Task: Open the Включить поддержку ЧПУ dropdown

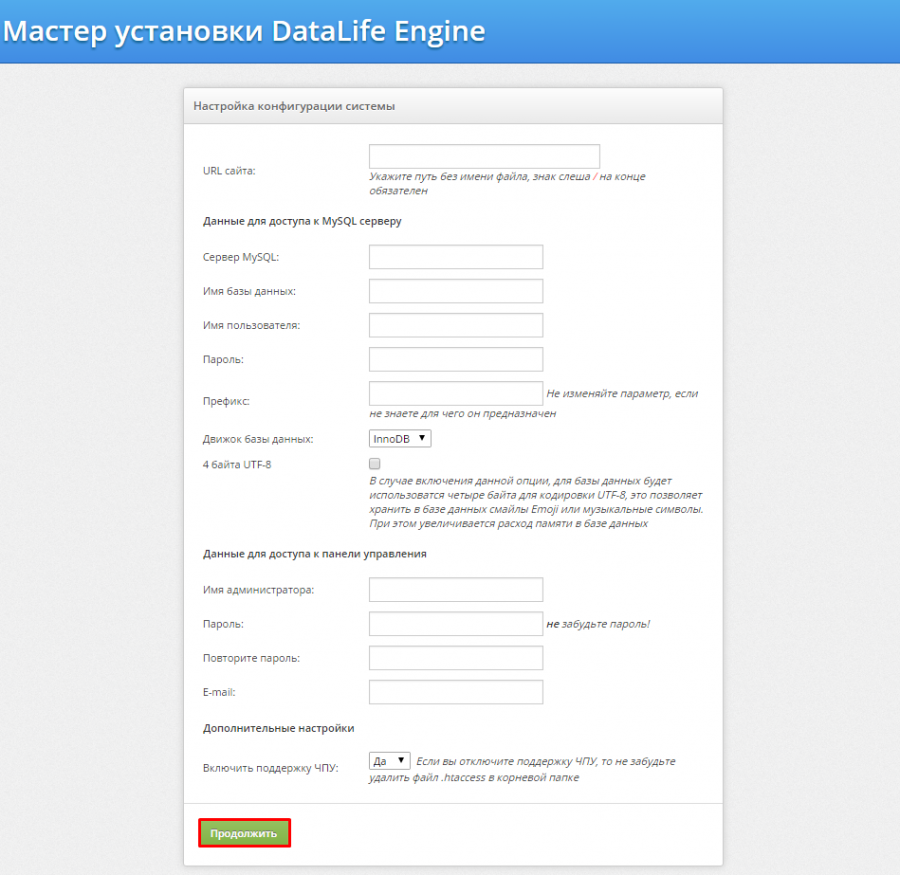Action: point(391,760)
